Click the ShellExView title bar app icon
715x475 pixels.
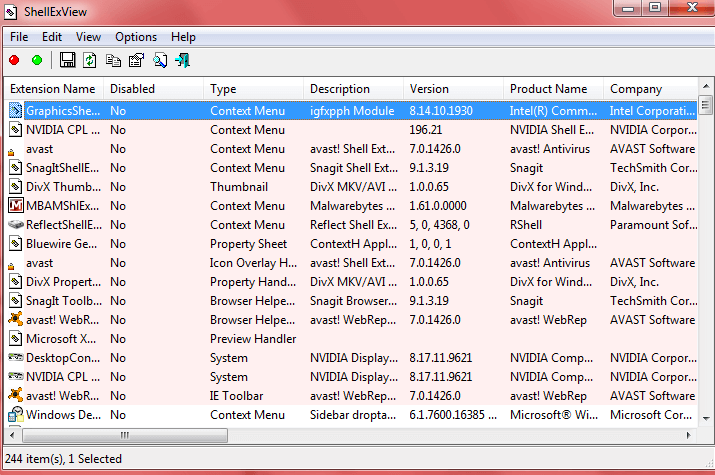tap(10, 12)
